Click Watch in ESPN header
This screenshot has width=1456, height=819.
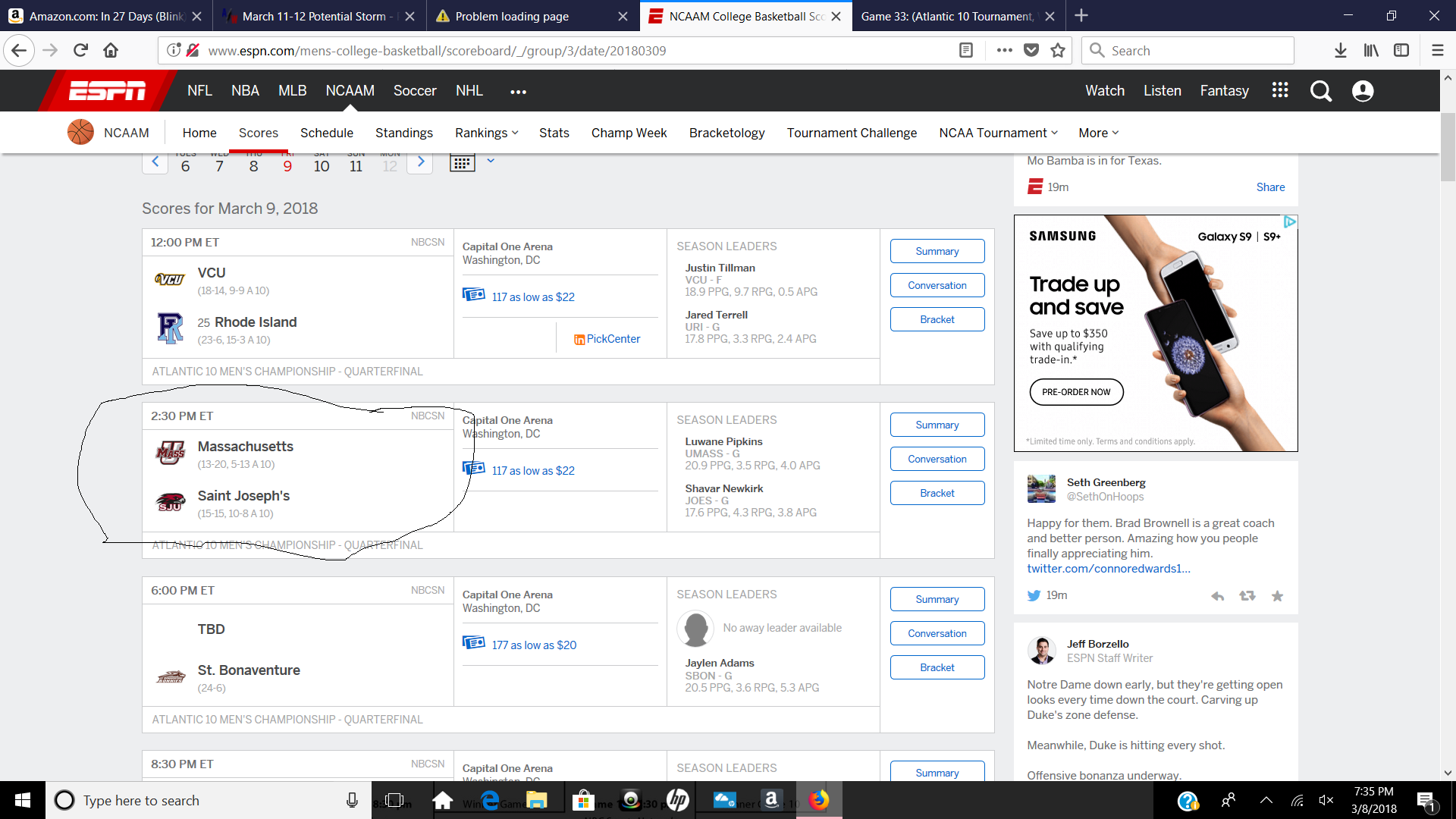coord(1104,90)
